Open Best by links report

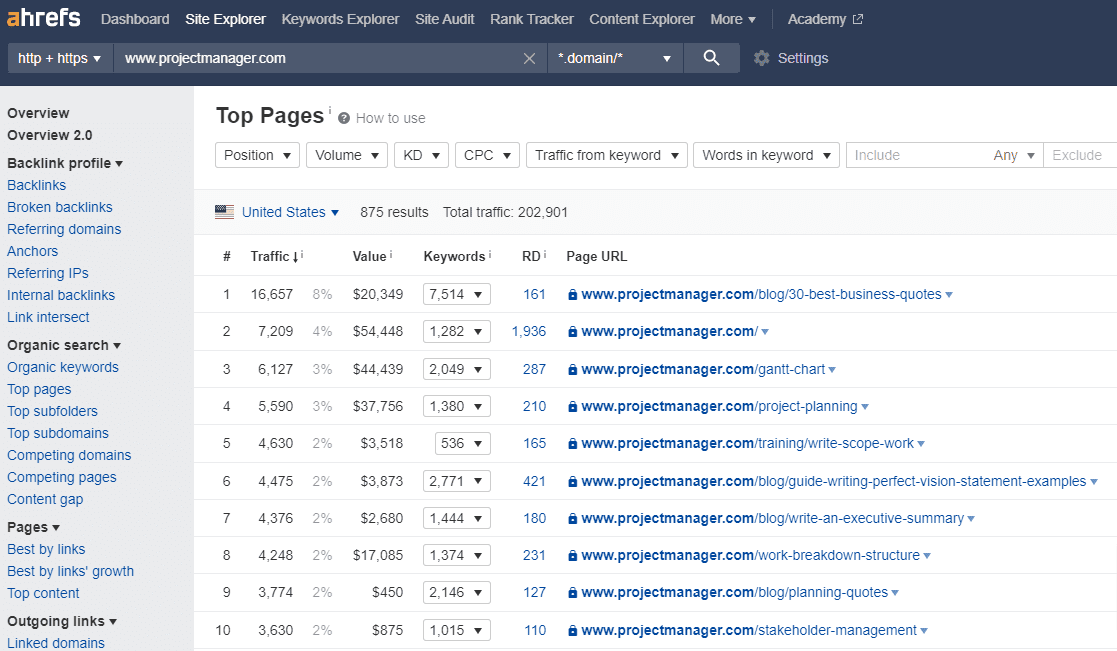[46, 549]
